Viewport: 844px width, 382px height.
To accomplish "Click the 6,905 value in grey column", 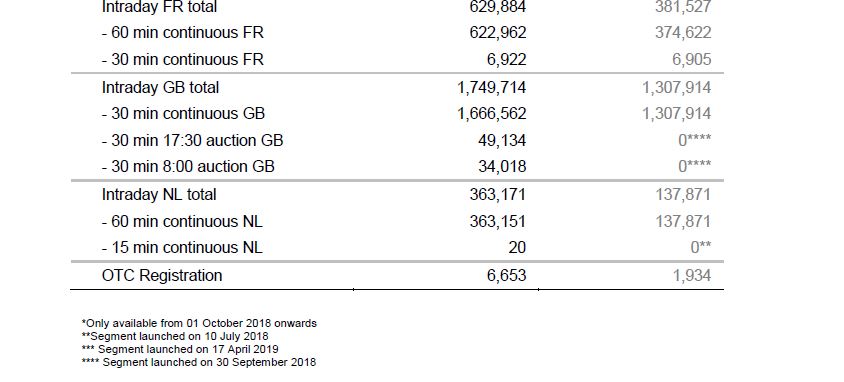I will click(x=691, y=59).
